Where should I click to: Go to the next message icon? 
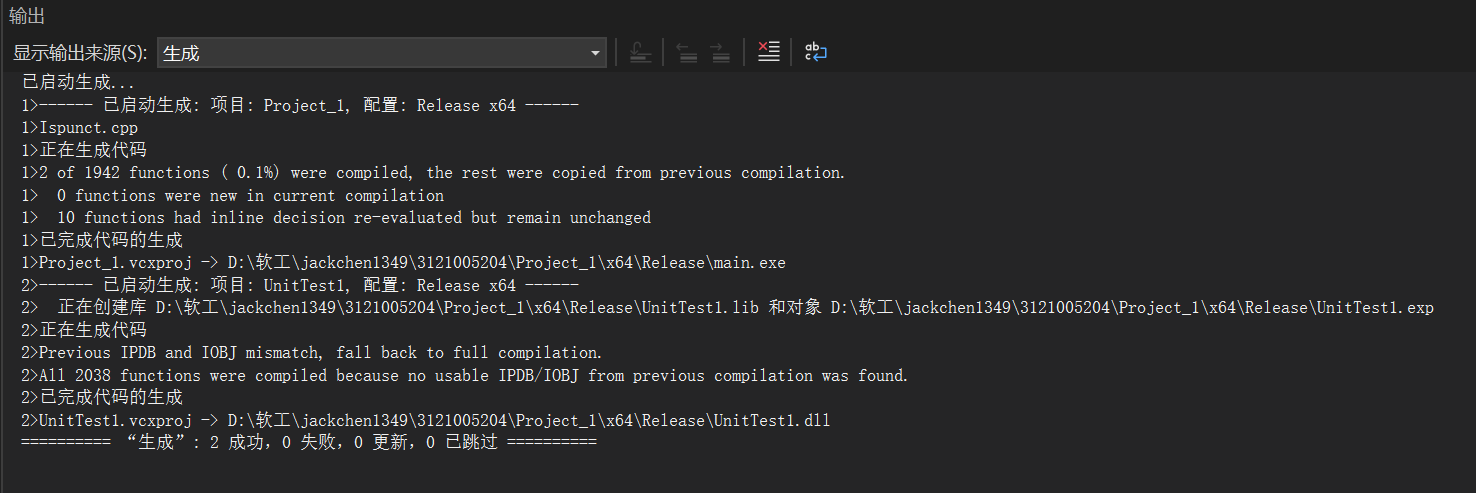click(720, 53)
